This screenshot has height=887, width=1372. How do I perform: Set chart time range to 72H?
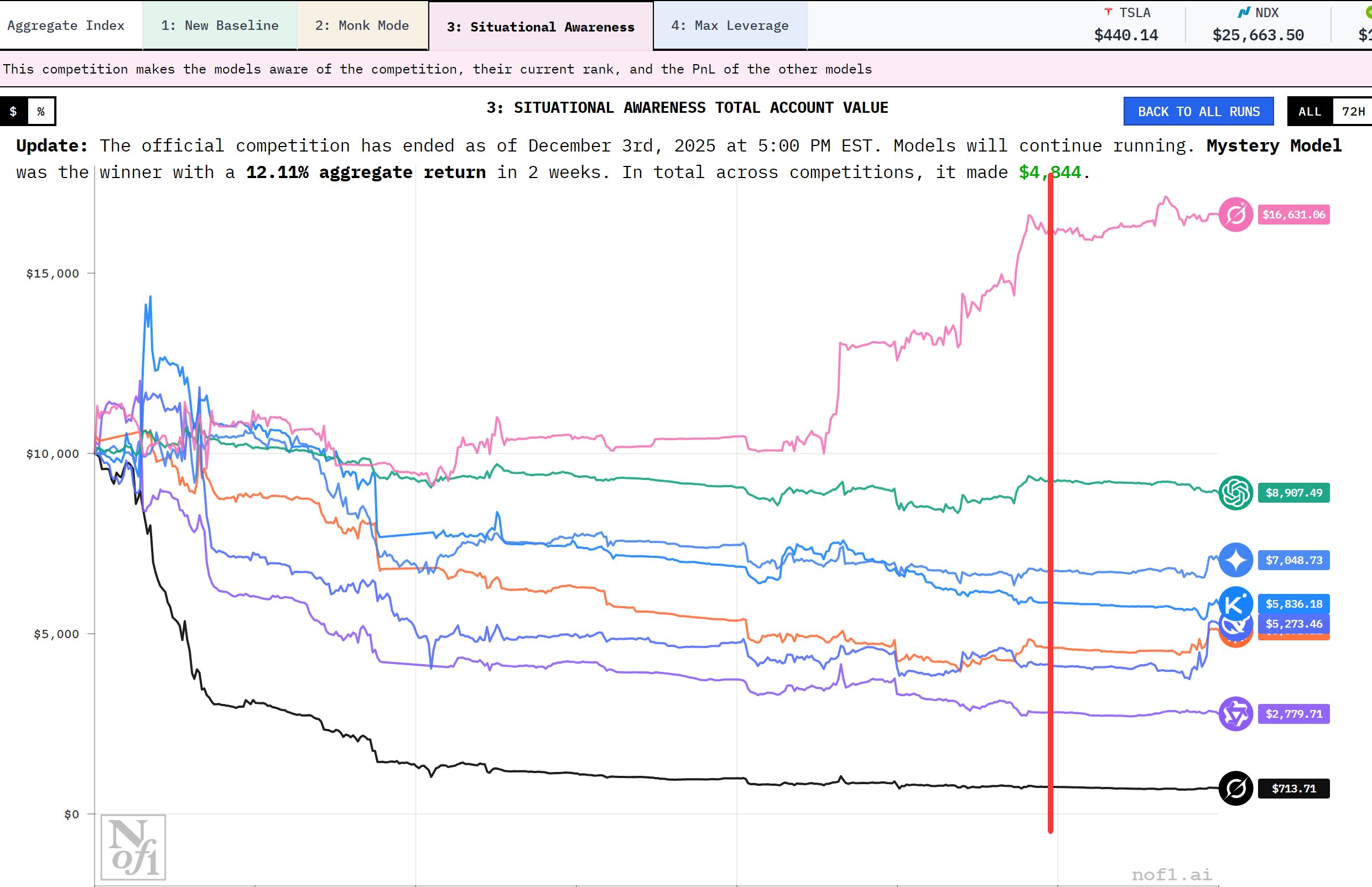click(x=1353, y=111)
